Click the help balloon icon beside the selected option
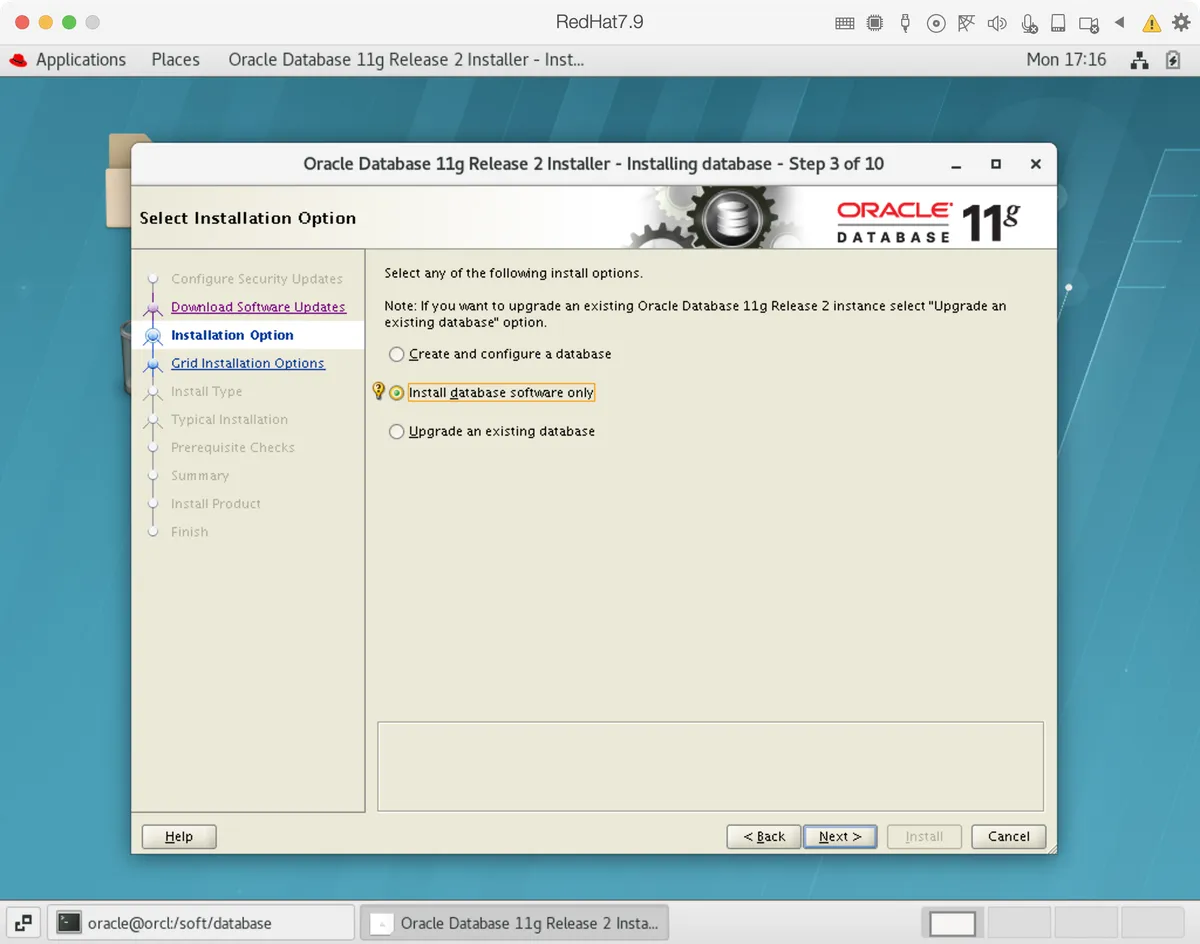The width and height of the screenshot is (1200, 944). tap(377, 391)
